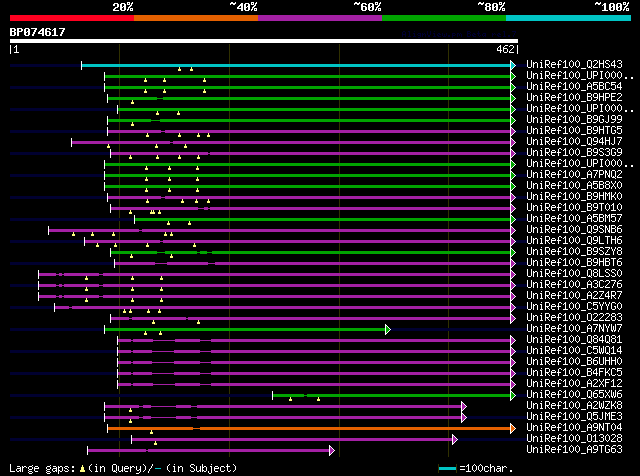
Task: Click the orange alignment bar of UniRef100_A9NT04
Action: [x=309, y=428]
